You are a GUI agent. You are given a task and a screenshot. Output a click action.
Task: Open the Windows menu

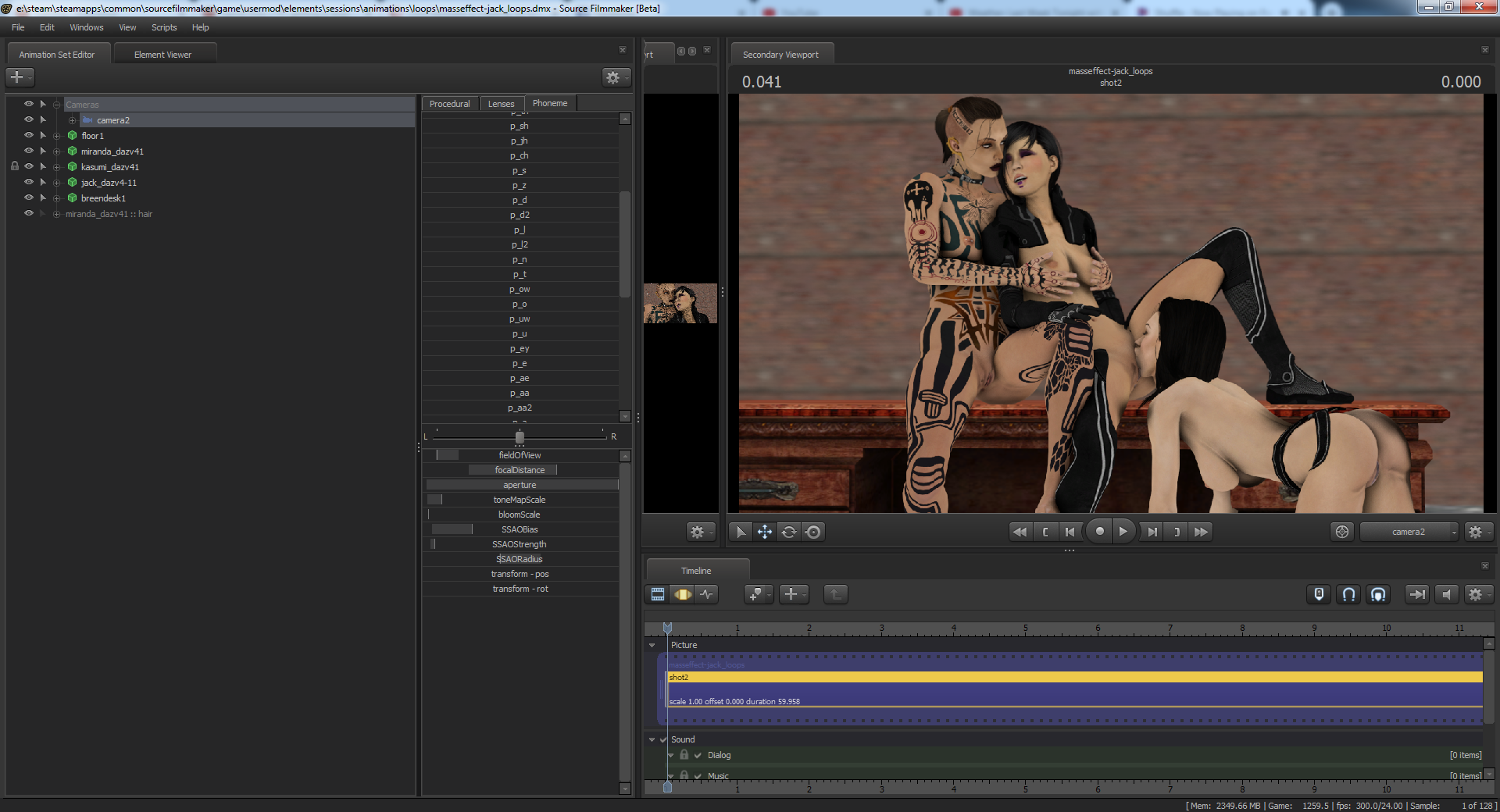tap(87, 27)
